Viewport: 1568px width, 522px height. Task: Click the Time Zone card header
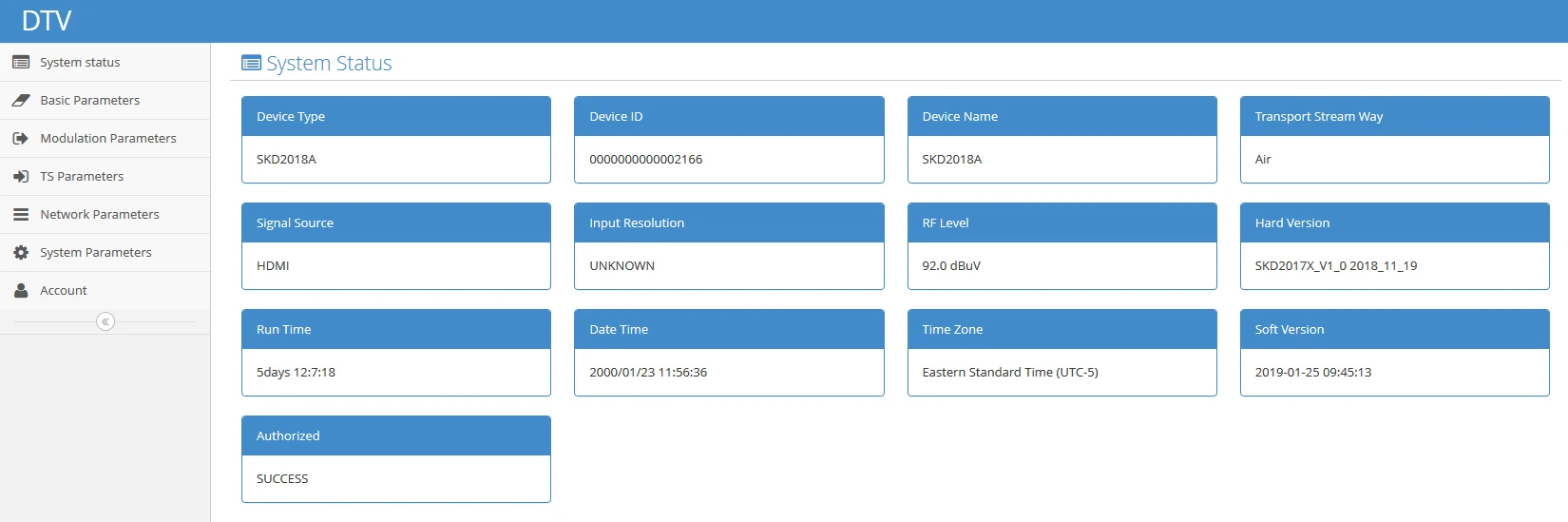pyautogui.click(x=1062, y=329)
